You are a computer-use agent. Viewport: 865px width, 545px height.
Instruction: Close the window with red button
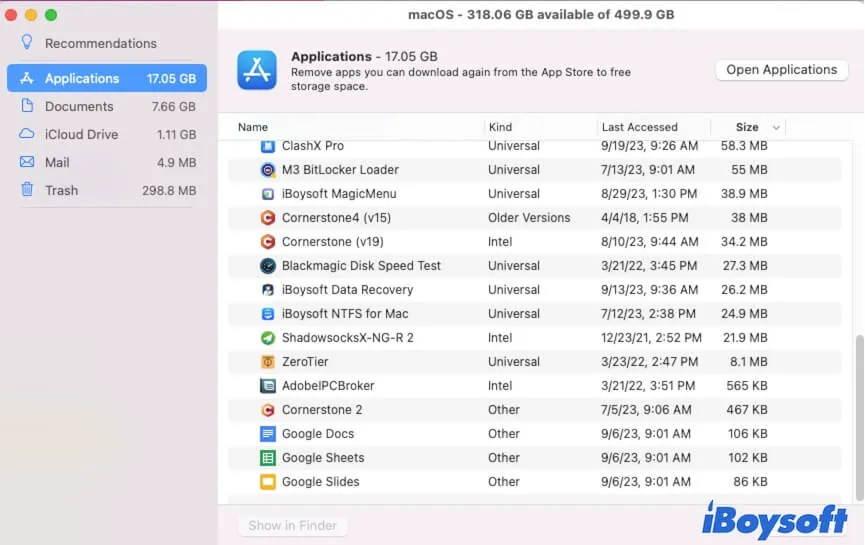coord(10,15)
